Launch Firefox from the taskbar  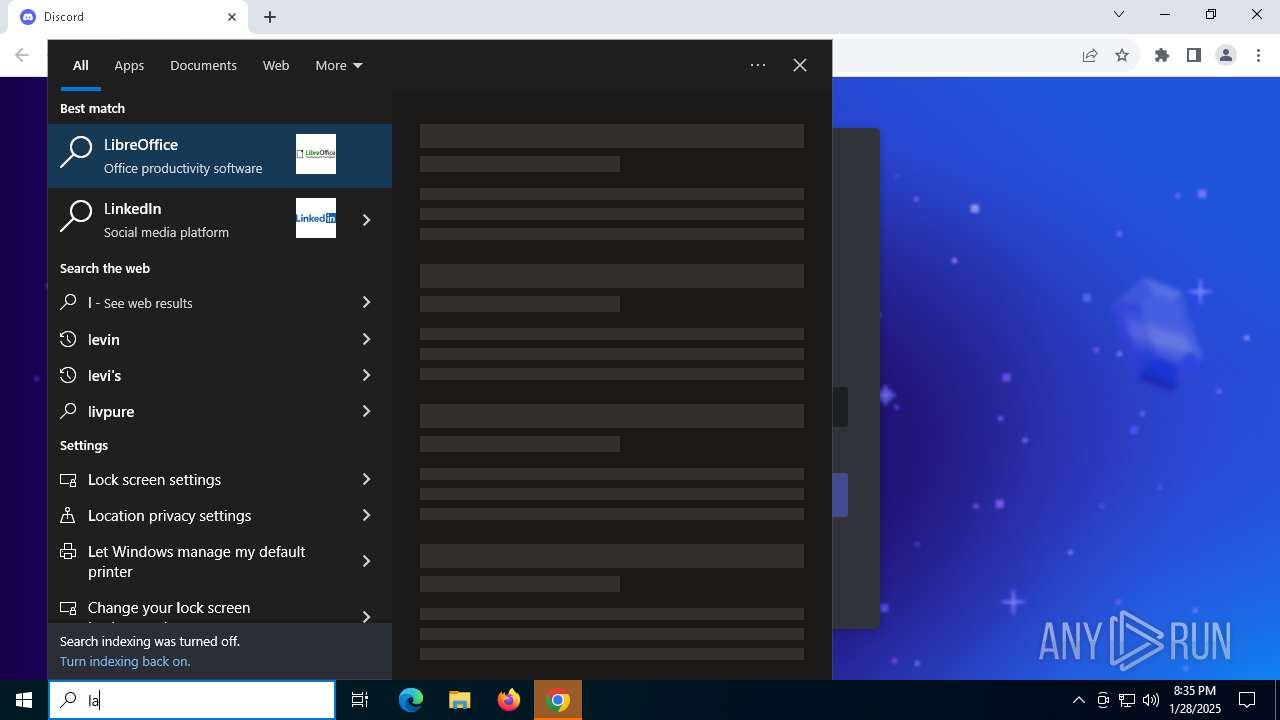point(509,700)
